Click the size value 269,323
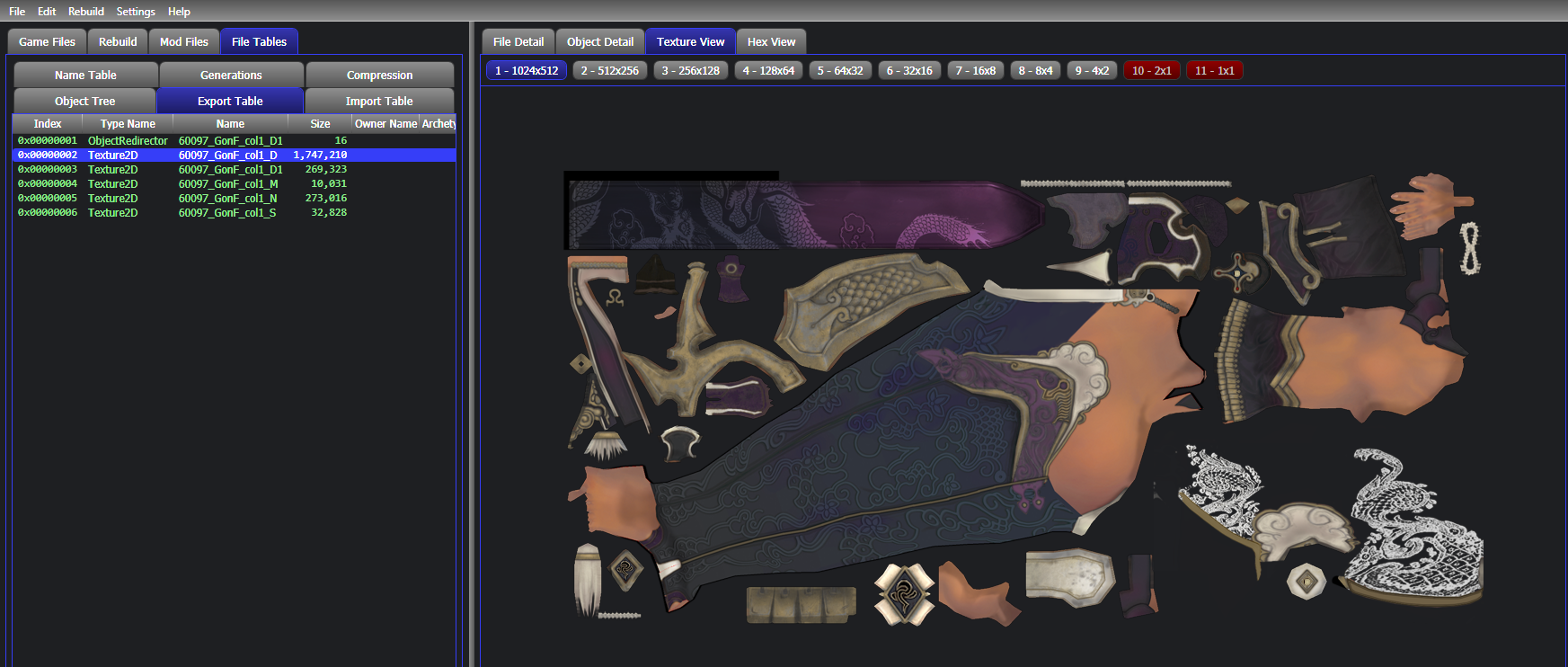 (325, 169)
